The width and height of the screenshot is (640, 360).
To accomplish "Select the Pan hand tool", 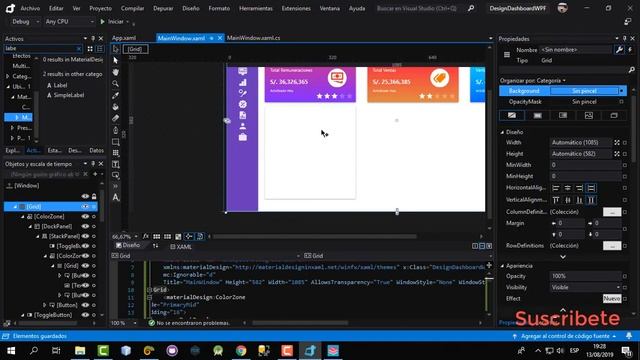I will click(116, 72).
